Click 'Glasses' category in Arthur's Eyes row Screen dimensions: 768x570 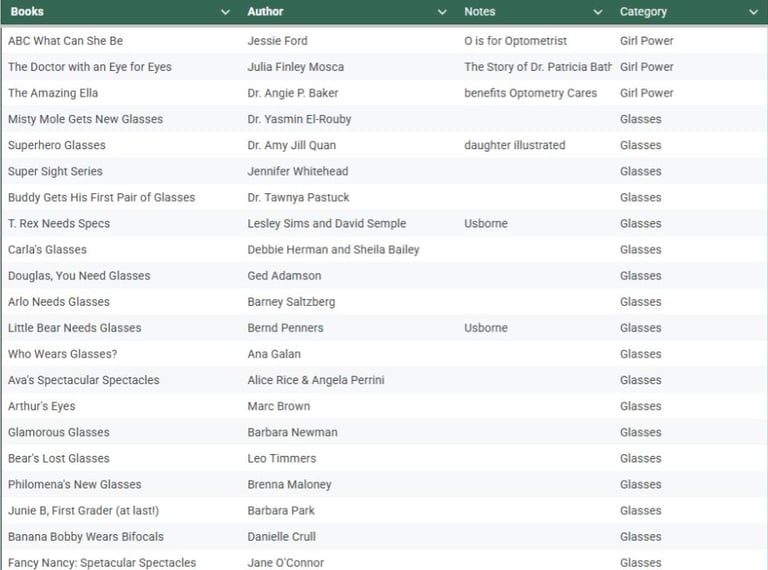click(x=640, y=406)
